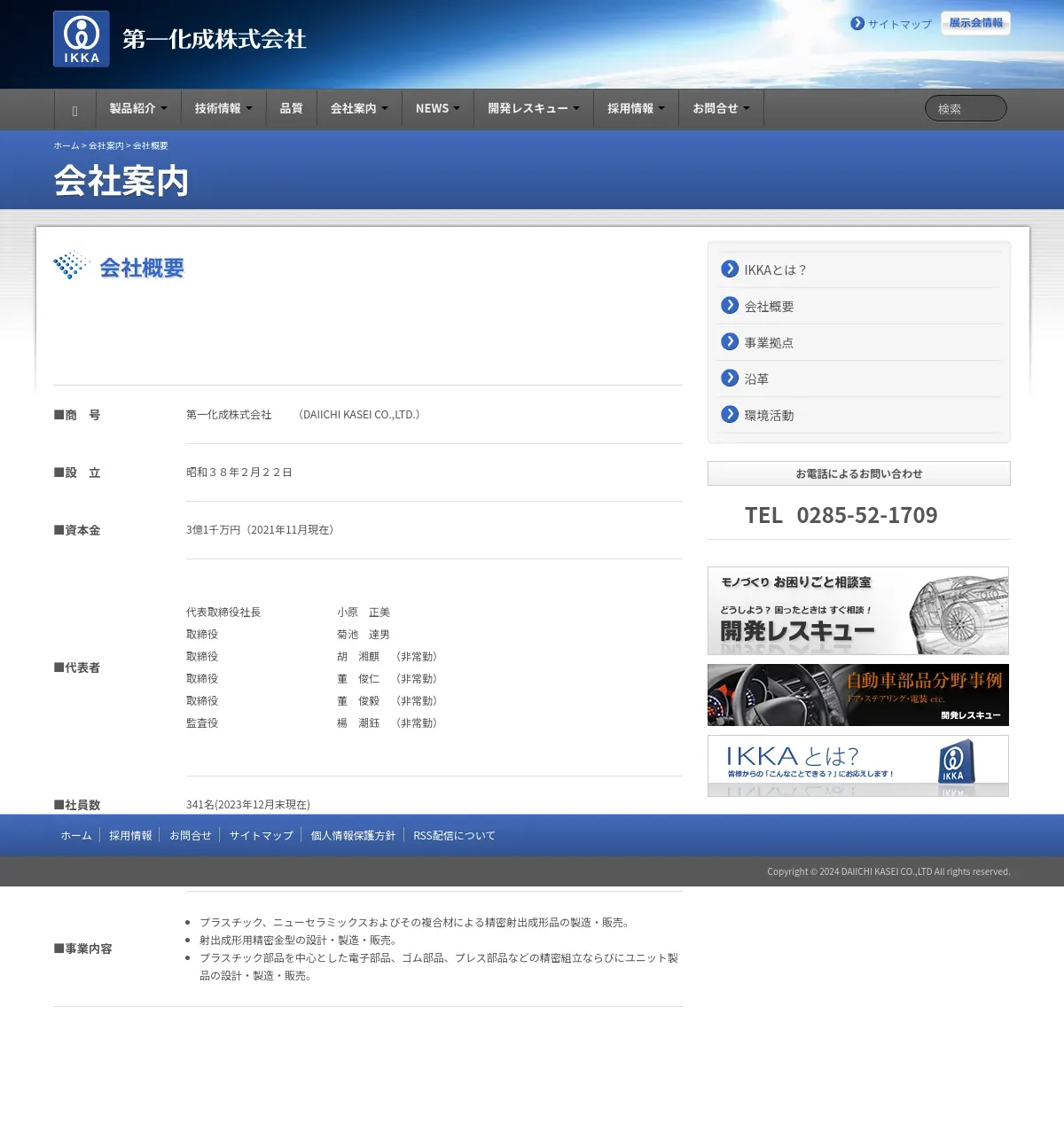Click footer 採用情報 link

130,835
